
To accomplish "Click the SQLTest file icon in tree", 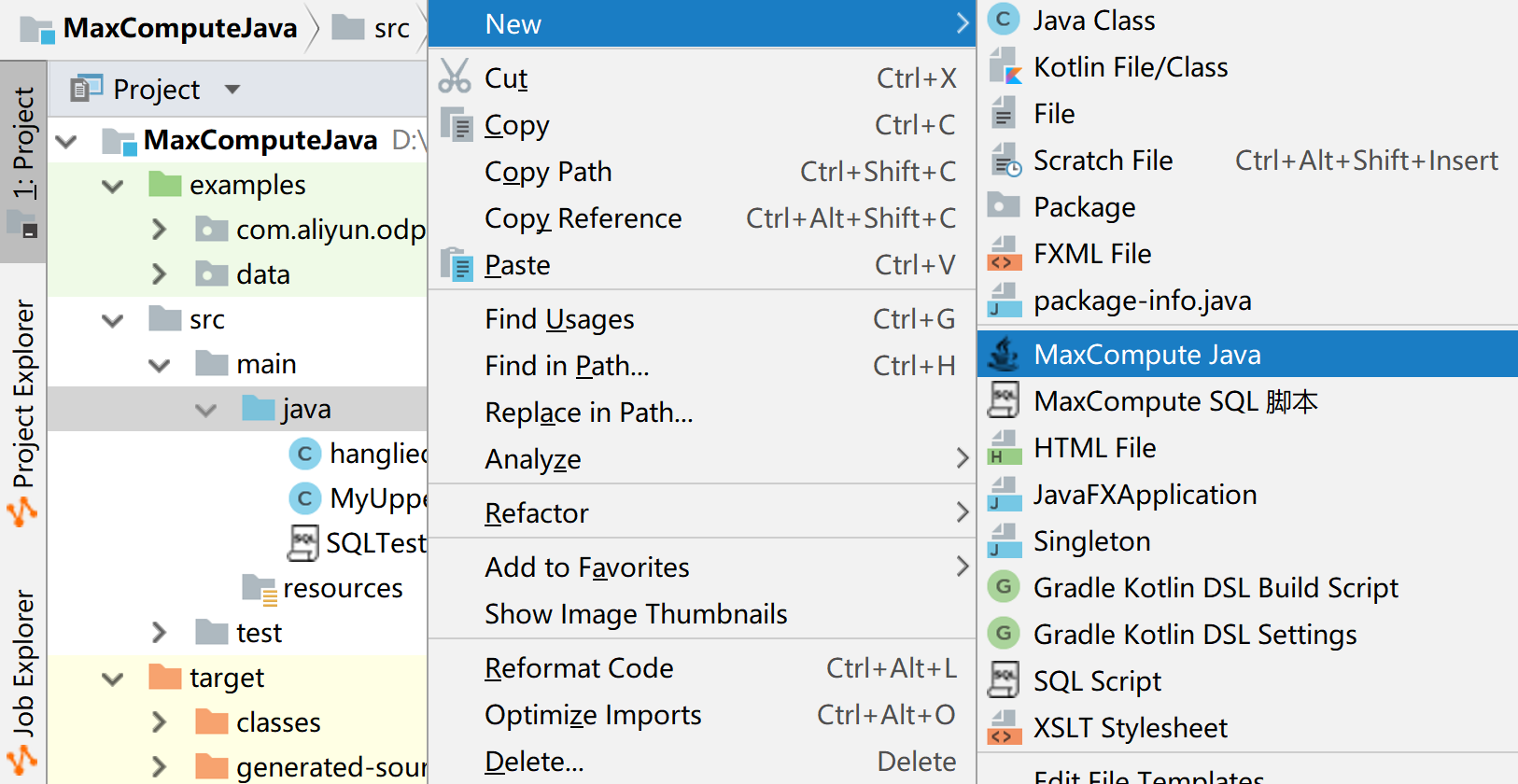I will pyautogui.click(x=302, y=543).
